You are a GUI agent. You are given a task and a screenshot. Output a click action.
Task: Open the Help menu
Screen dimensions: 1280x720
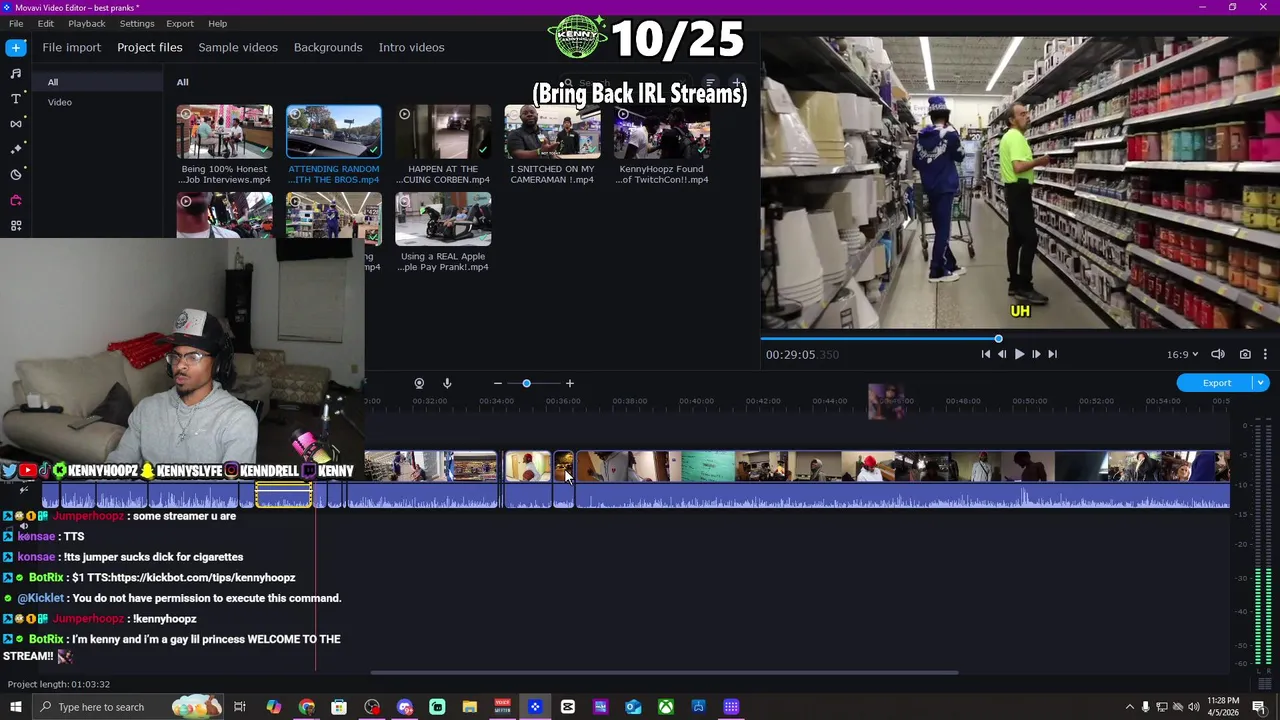[217, 23]
